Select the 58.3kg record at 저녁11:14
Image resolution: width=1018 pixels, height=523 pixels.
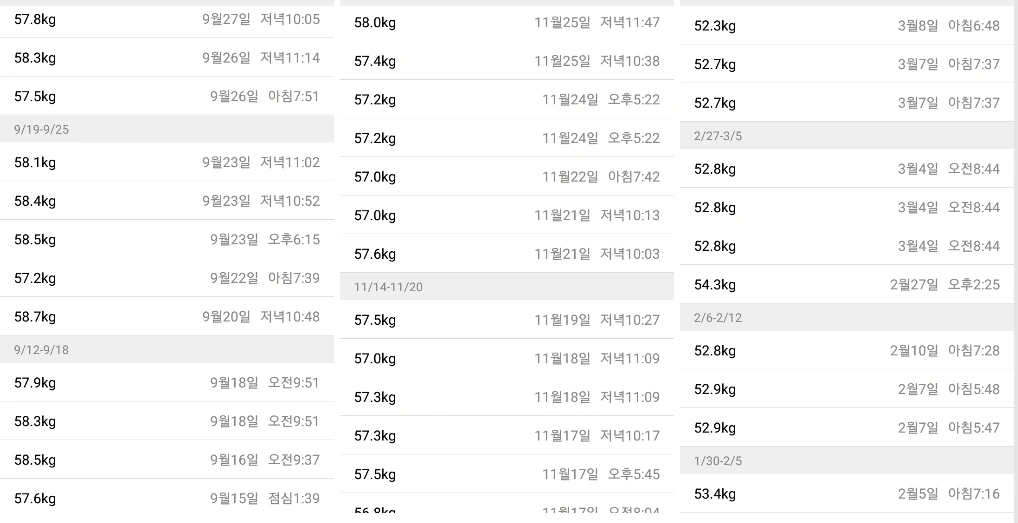[167, 58]
